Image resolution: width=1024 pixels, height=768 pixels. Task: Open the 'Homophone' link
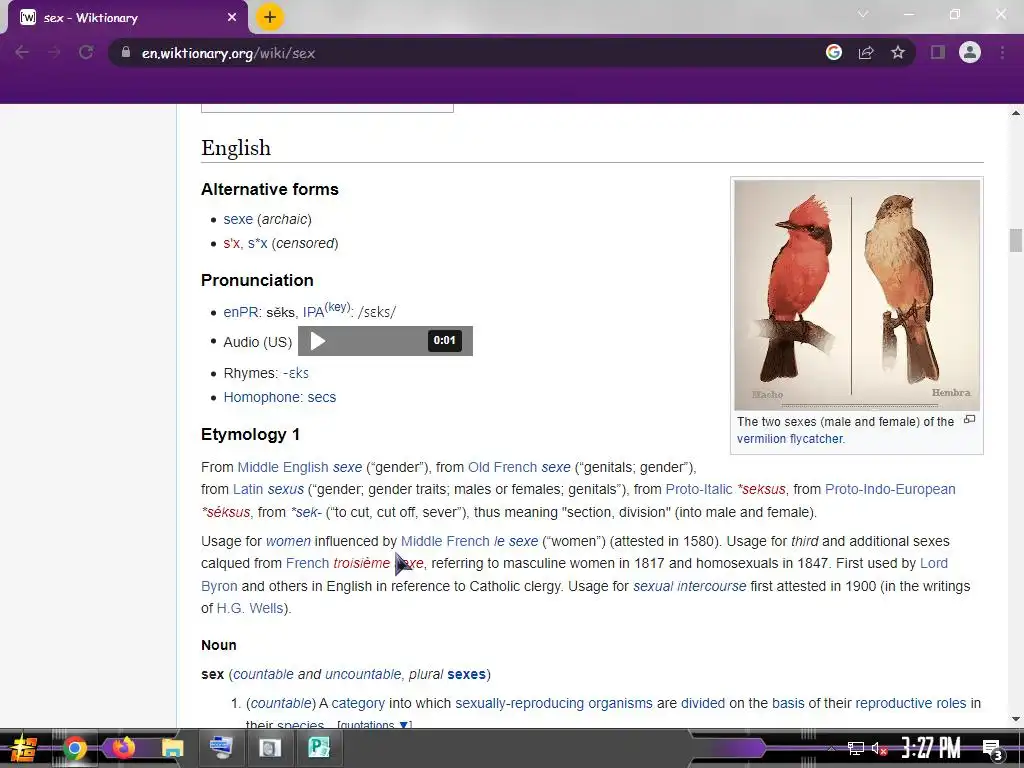point(263,398)
